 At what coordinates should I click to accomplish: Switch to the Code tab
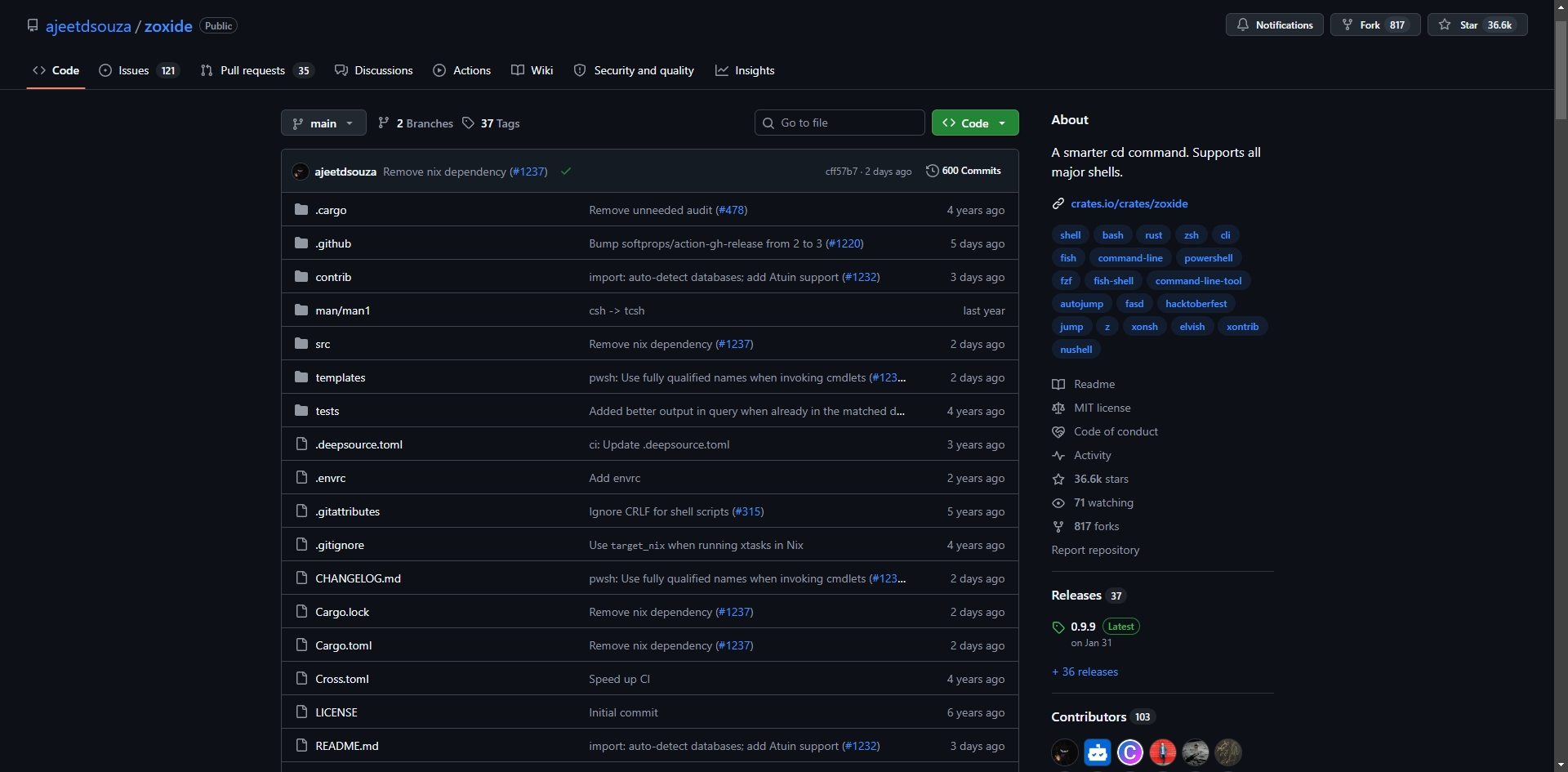pyautogui.click(x=56, y=70)
